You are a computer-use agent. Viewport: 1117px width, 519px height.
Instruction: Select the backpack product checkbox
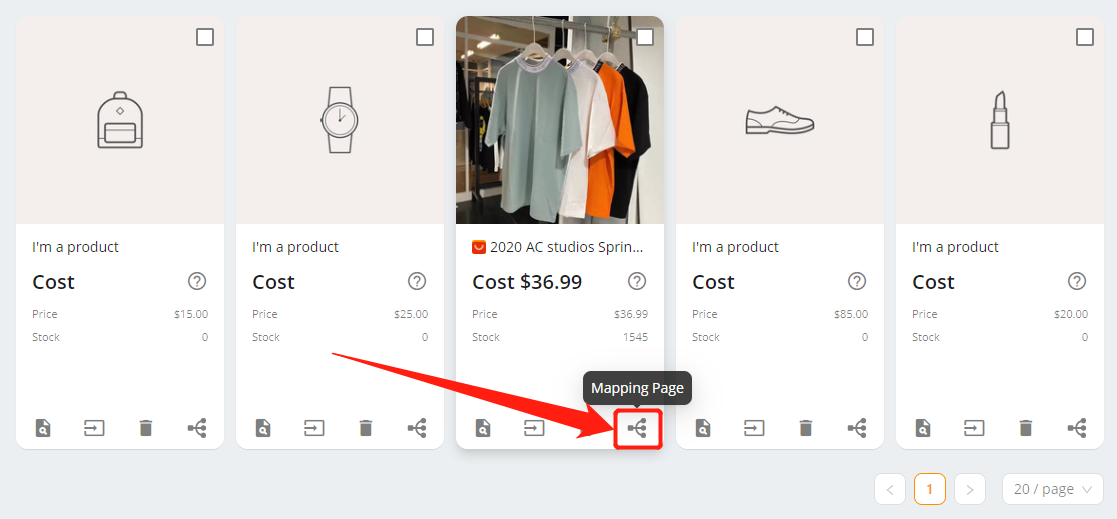(205, 37)
